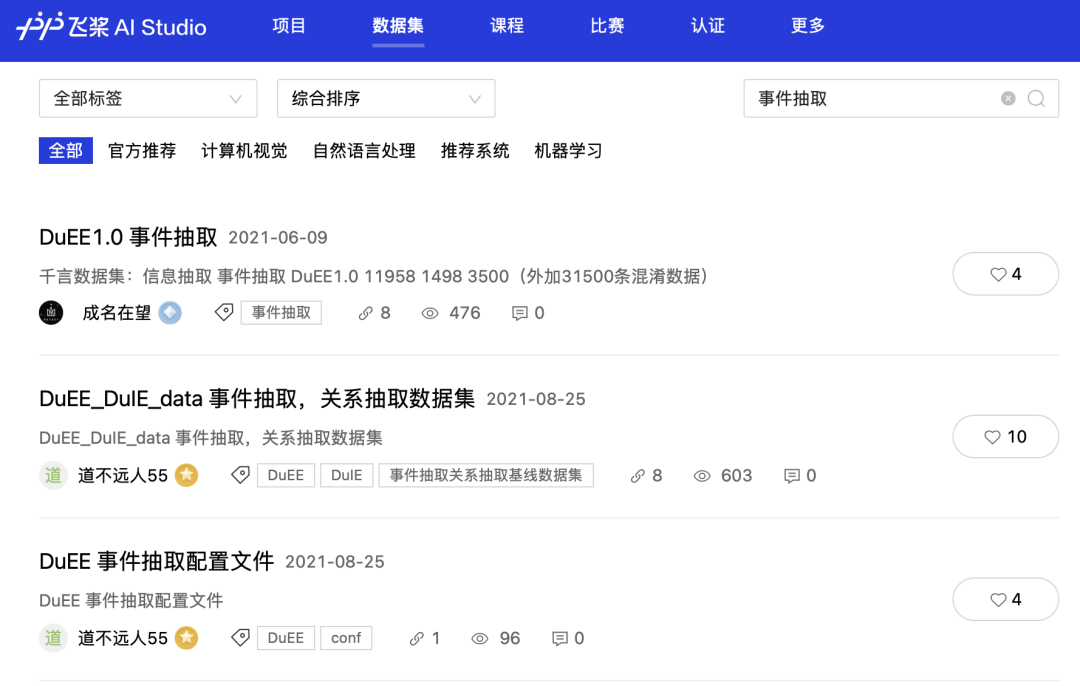Click tag icon in 配置文件 row

(x=240, y=638)
